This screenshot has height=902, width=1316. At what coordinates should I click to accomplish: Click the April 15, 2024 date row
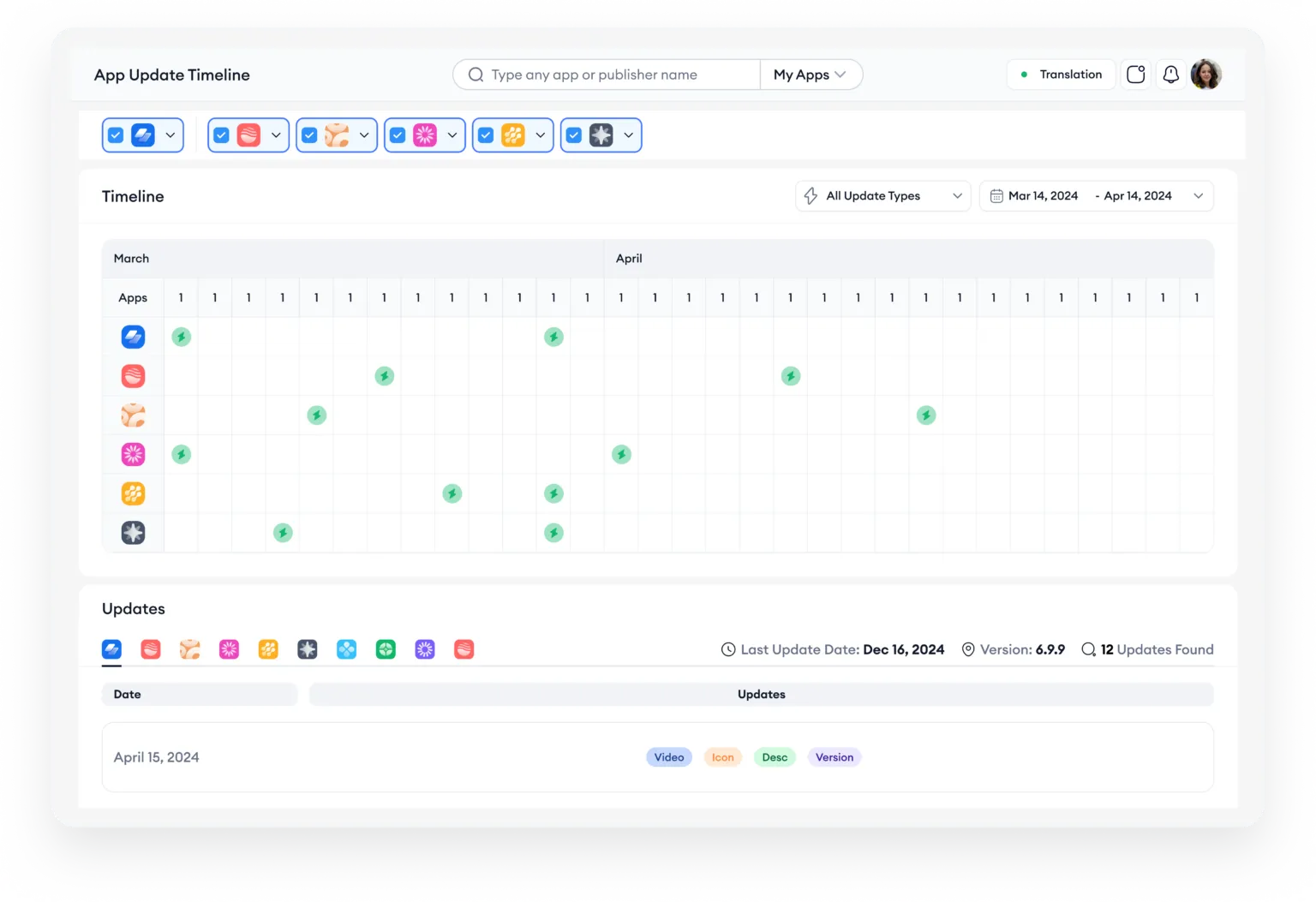click(658, 757)
